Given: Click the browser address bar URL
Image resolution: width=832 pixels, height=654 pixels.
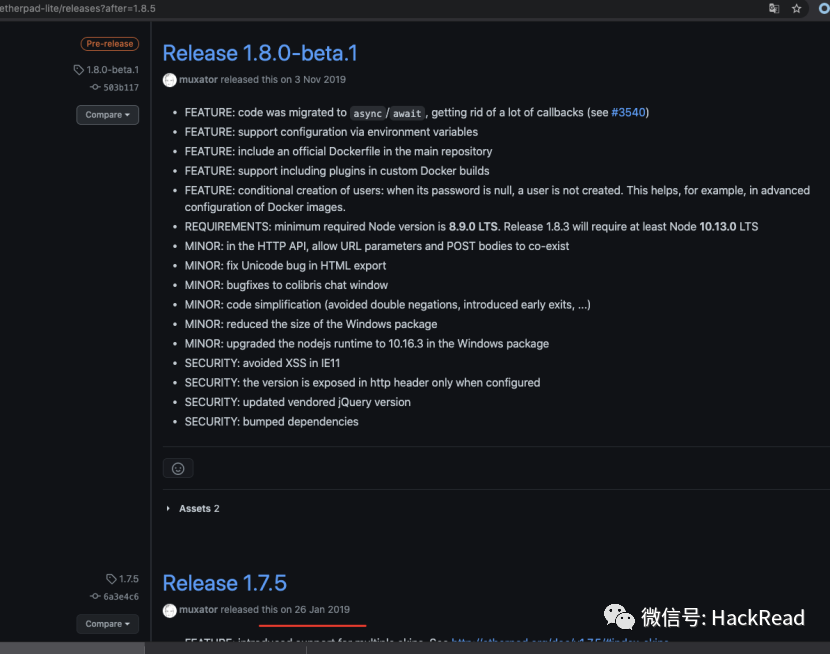Looking at the screenshot, I should 77,8.
